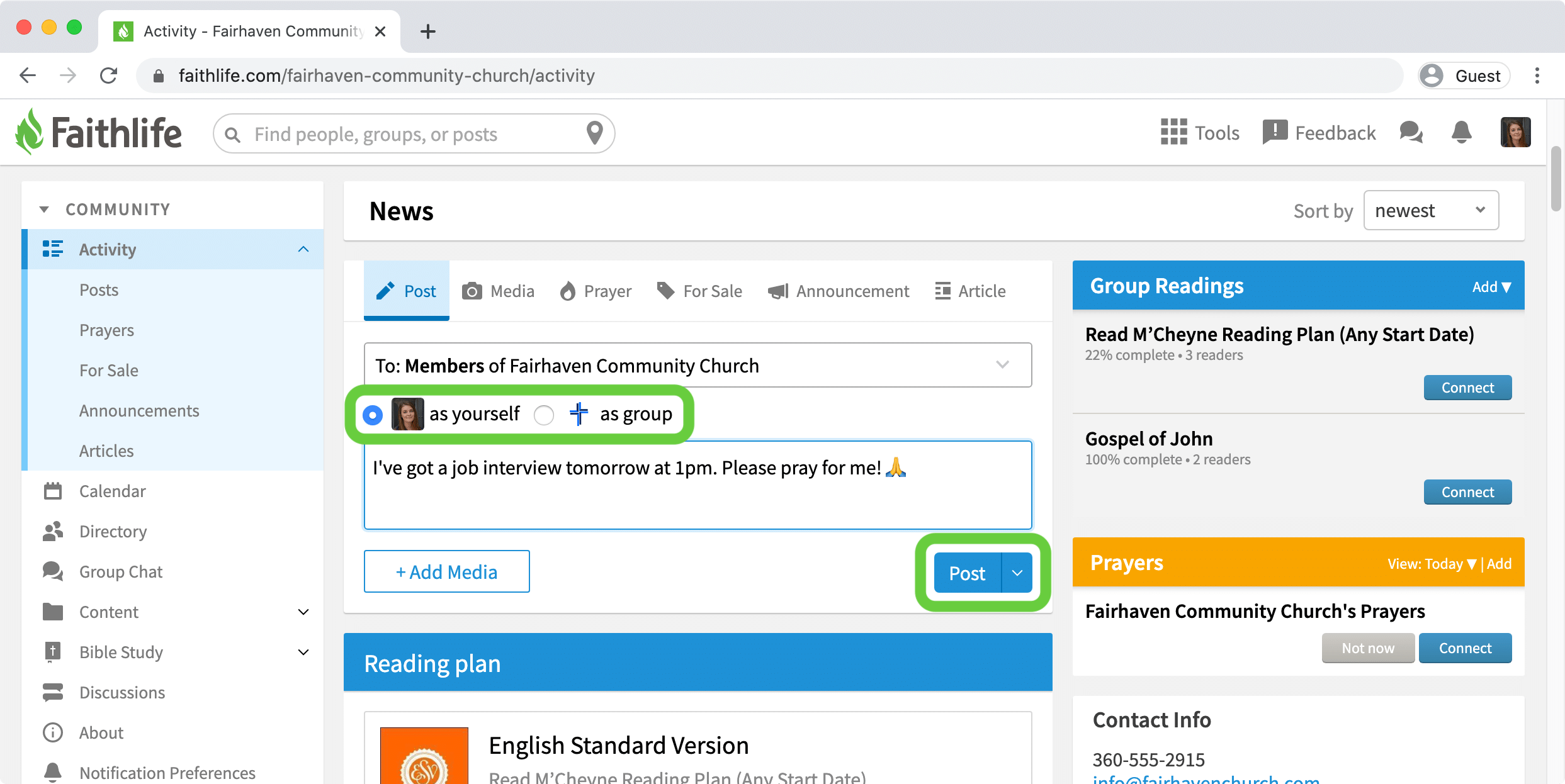Image resolution: width=1565 pixels, height=784 pixels.
Task: Click the ESV reading plan cover thumbnail
Action: tap(424, 756)
